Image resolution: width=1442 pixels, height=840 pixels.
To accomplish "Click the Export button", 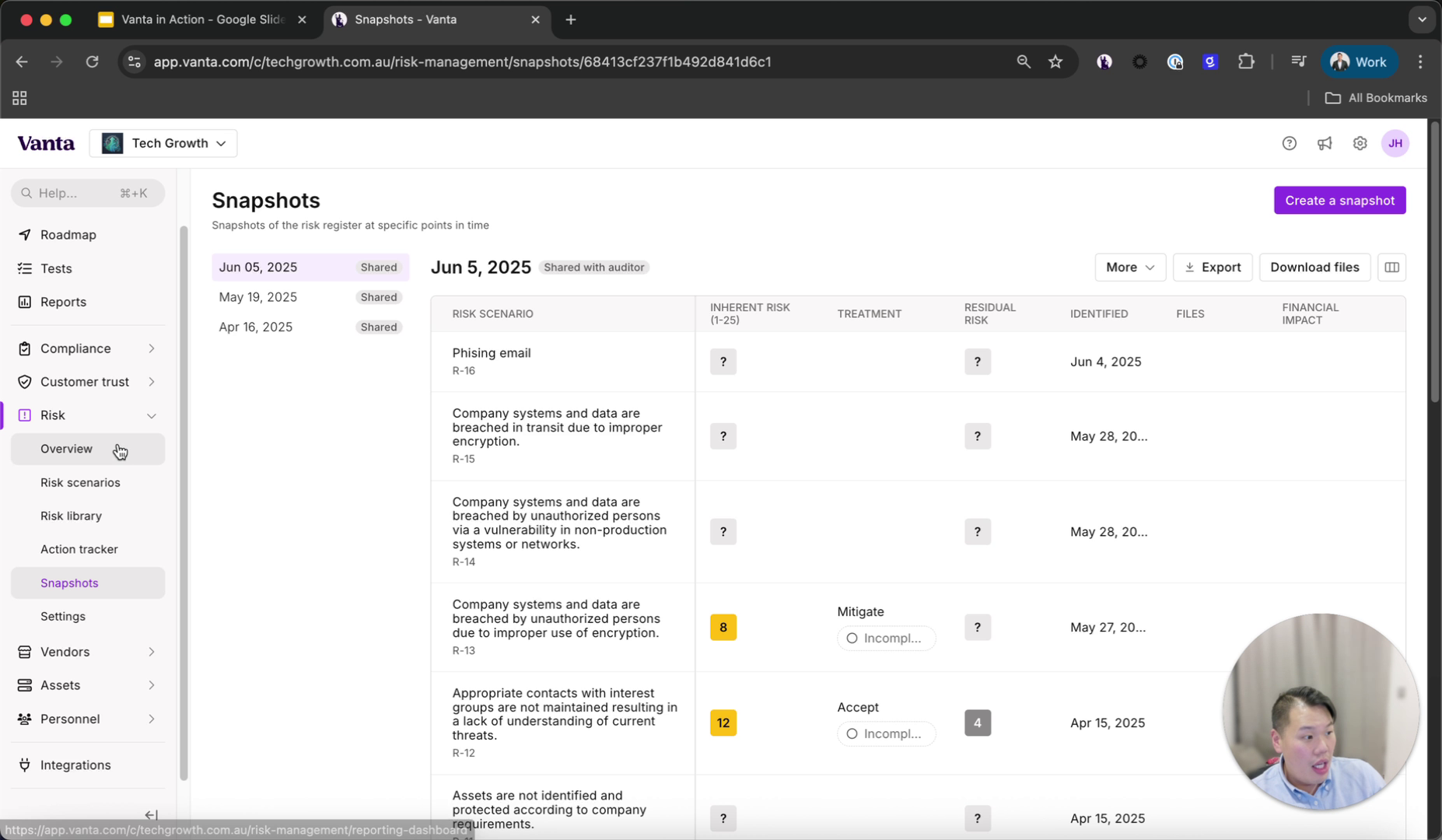I will [1212, 268].
